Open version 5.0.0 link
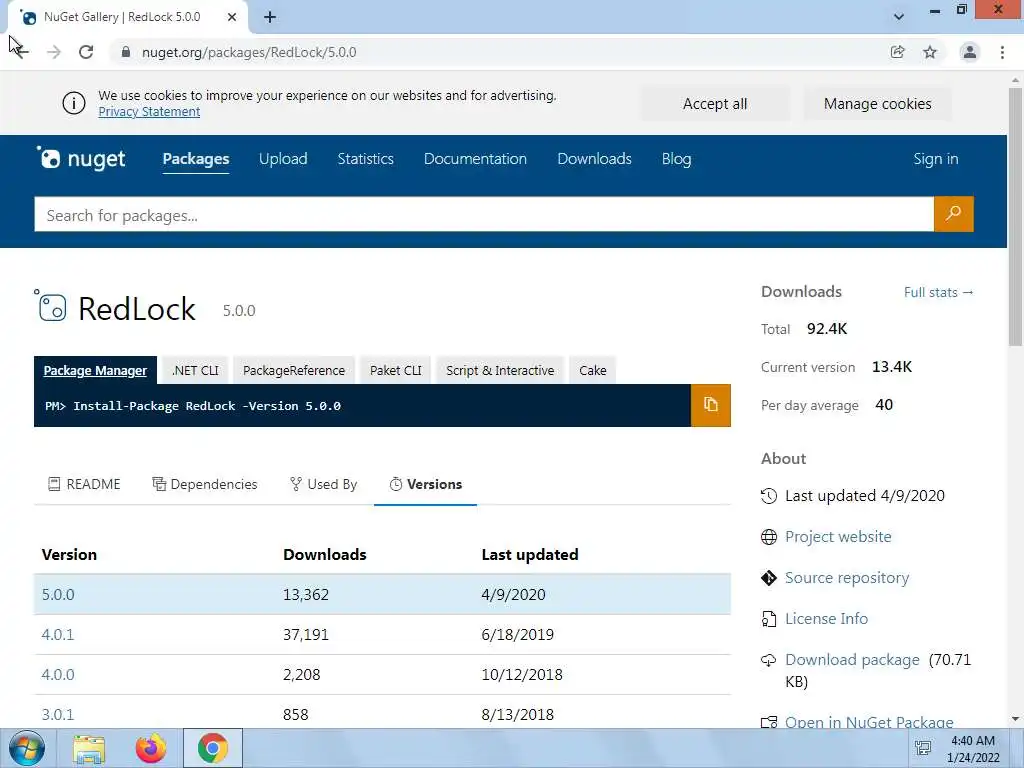 click(58, 594)
